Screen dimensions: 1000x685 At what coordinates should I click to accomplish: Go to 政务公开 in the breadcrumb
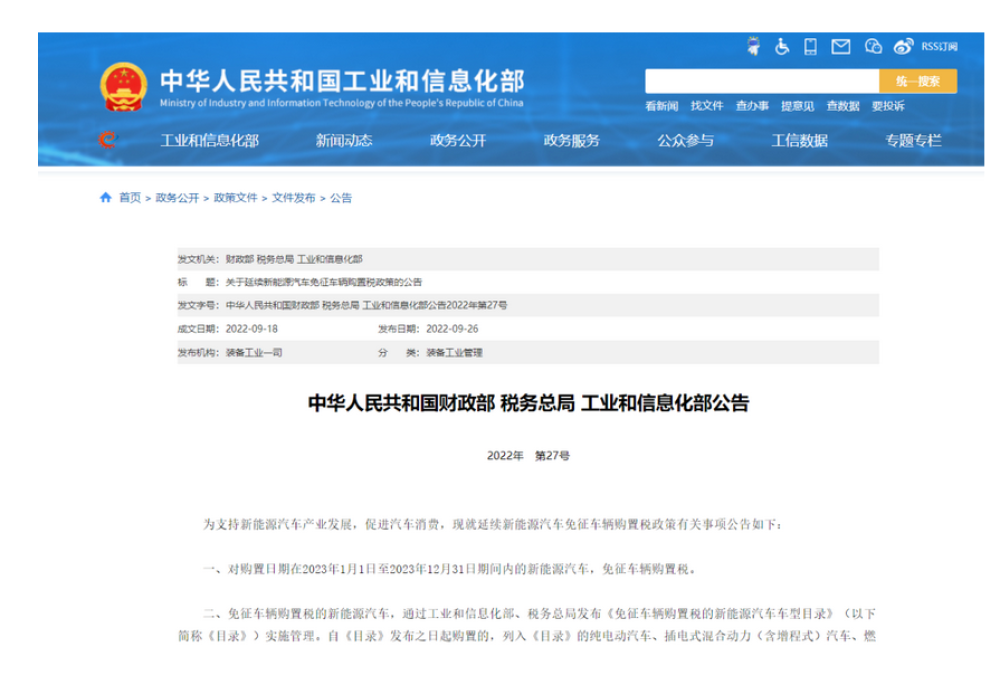coord(177,198)
